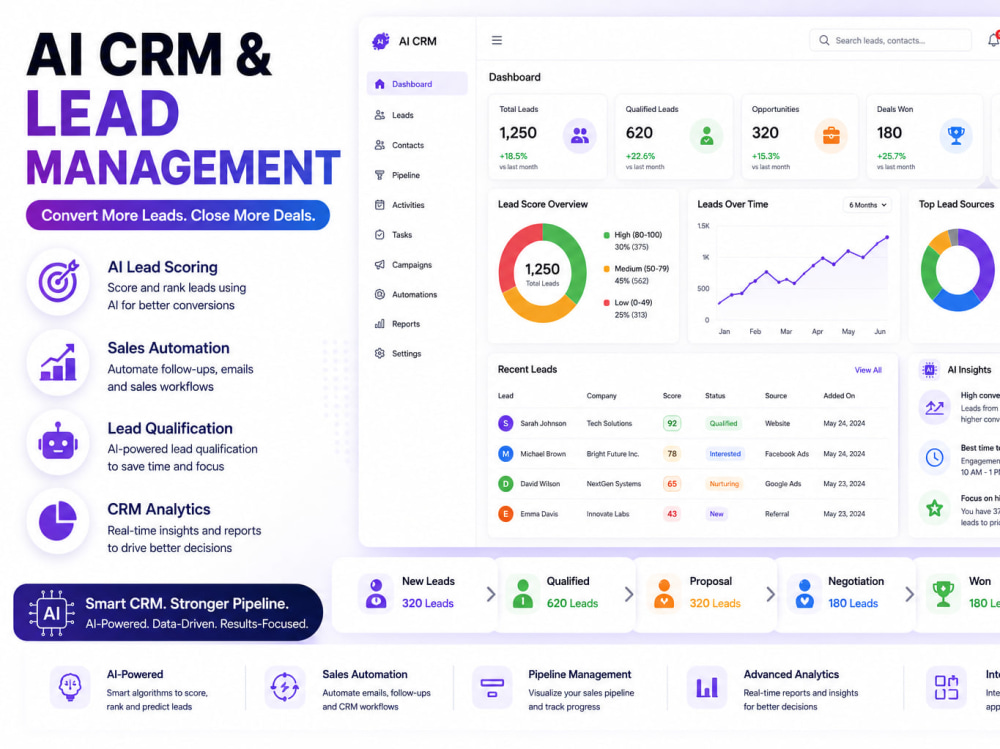1000x749 pixels.
Task: Click the AI CRM logo icon
Action: [x=381, y=41]
